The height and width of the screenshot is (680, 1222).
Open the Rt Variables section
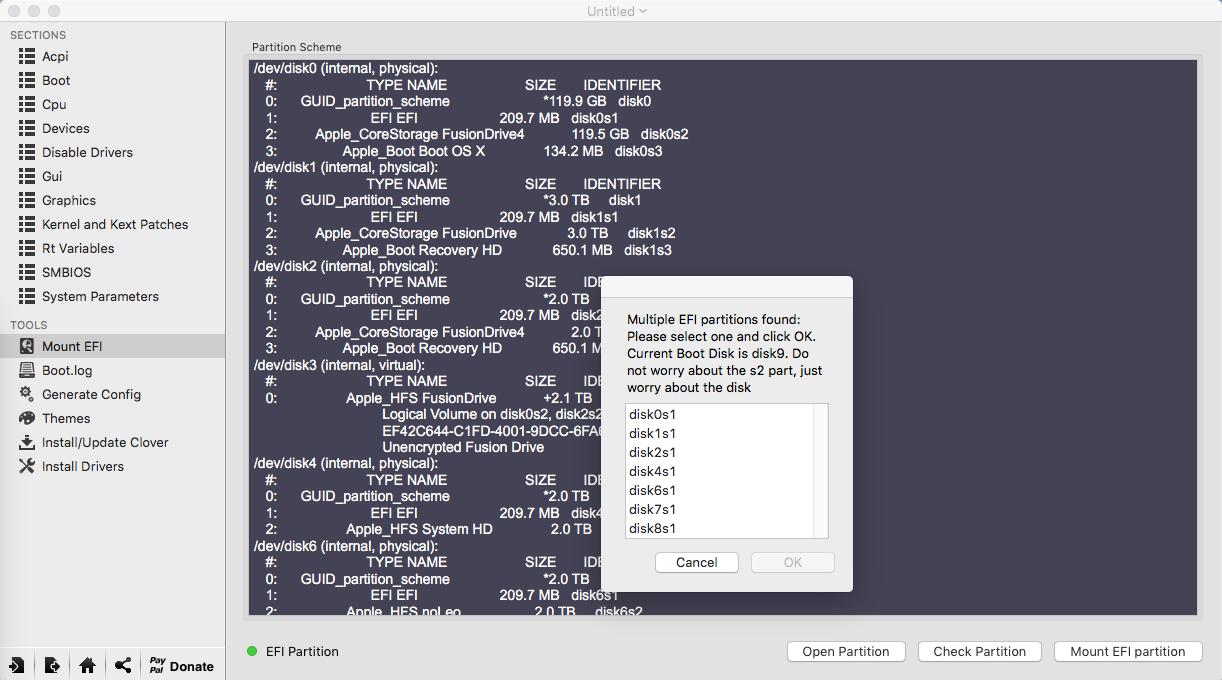pos(112,248)
